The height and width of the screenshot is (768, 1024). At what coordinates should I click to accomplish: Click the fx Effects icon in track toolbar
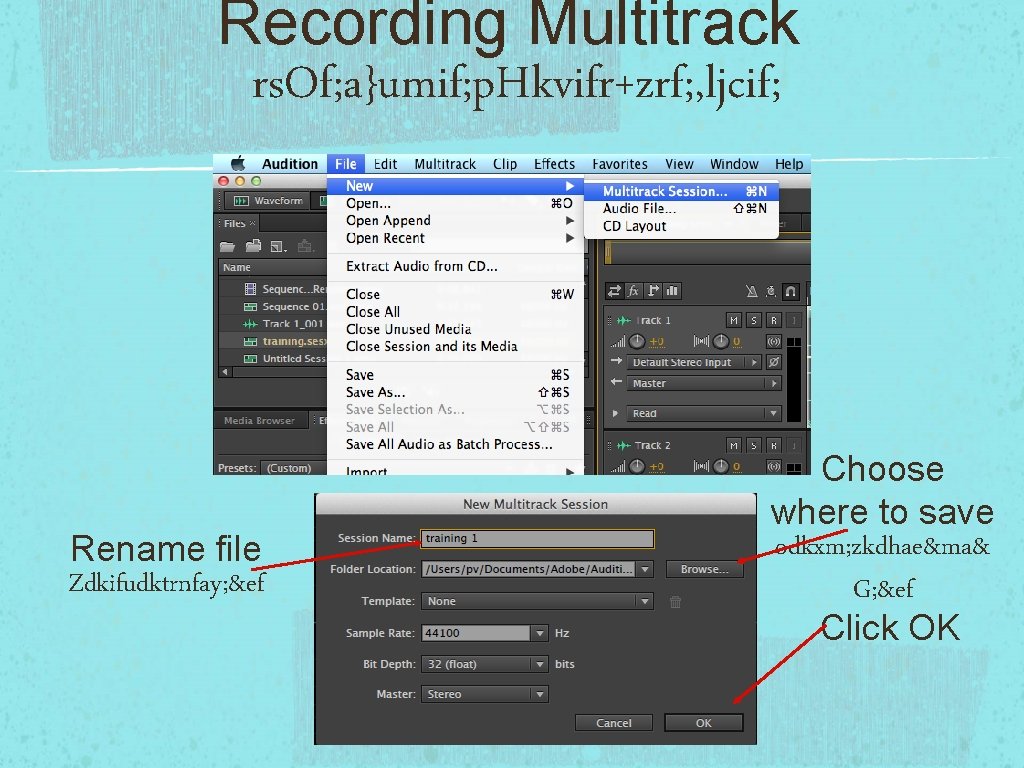[x=633, y=291]
